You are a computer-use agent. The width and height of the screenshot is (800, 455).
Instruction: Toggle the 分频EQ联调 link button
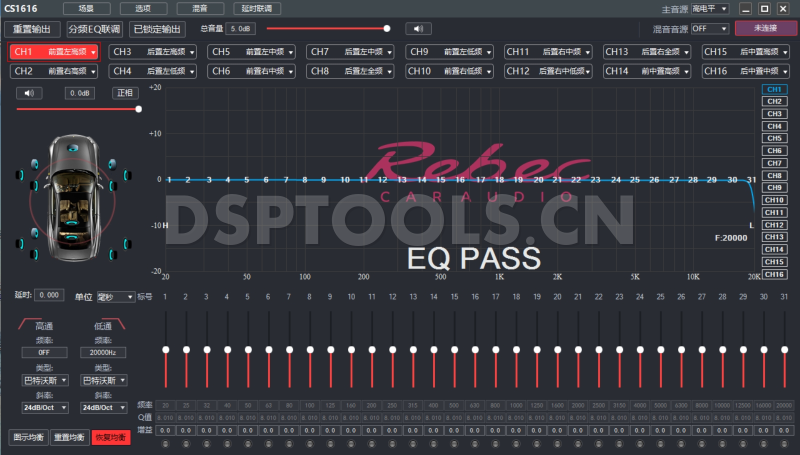pos(95,29)
